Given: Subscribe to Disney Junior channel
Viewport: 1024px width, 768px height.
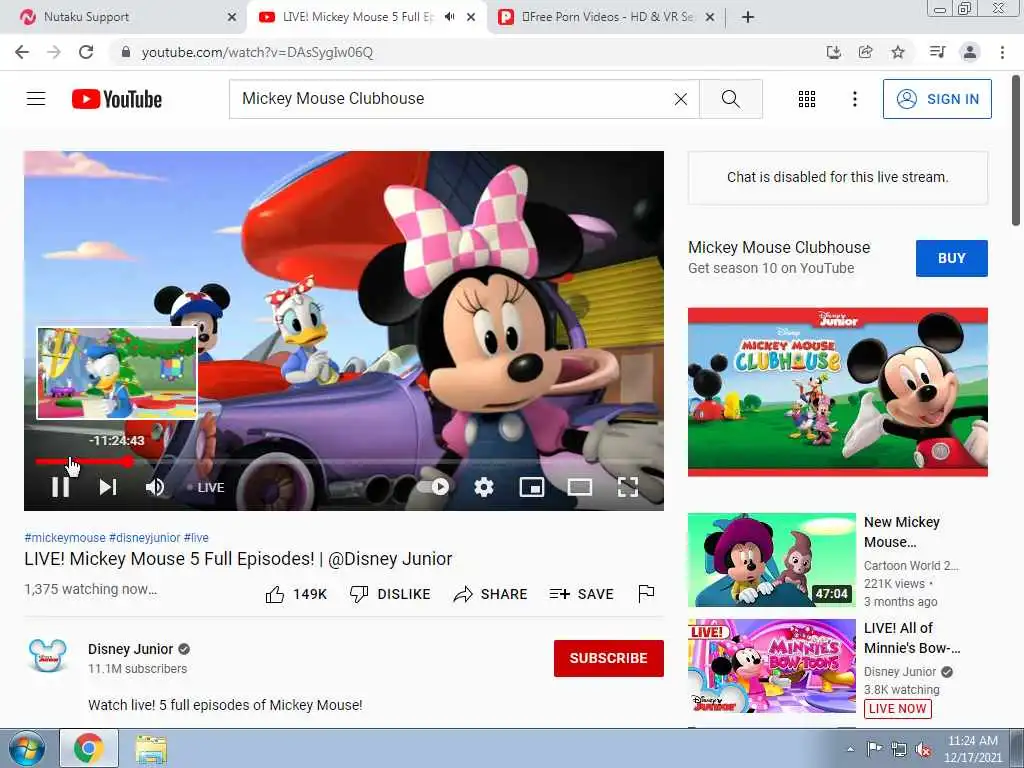Looking at the screenshot, I should point(609,658).
